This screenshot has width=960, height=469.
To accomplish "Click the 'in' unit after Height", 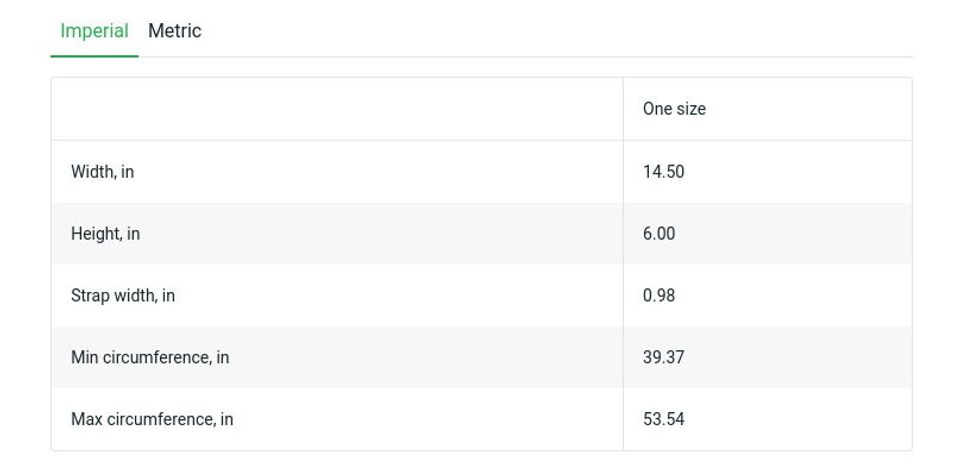I will pos(133,234).
